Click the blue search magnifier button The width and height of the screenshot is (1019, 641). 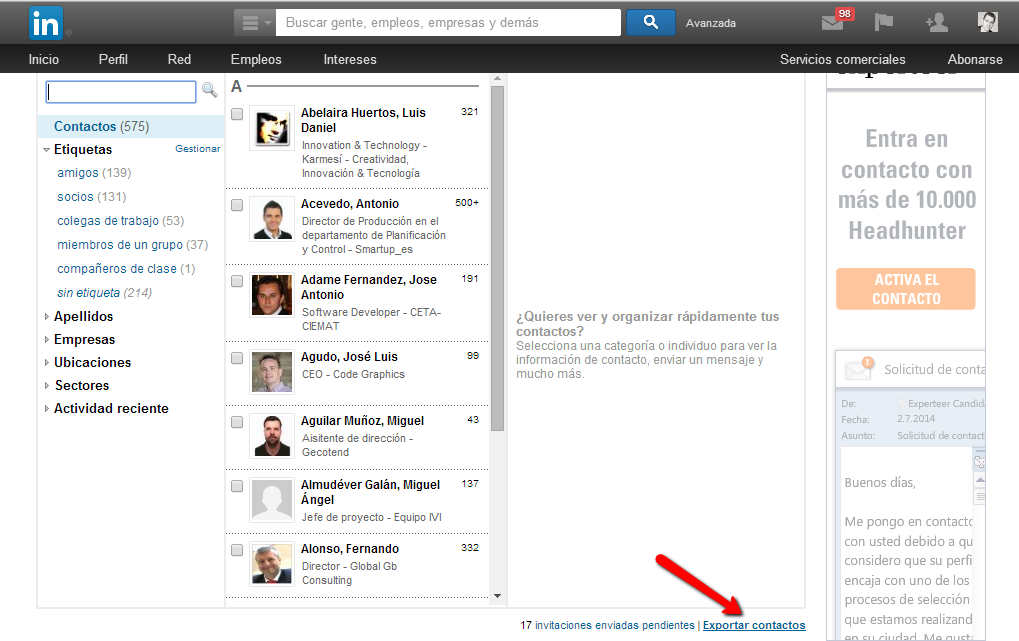[651, 23]
